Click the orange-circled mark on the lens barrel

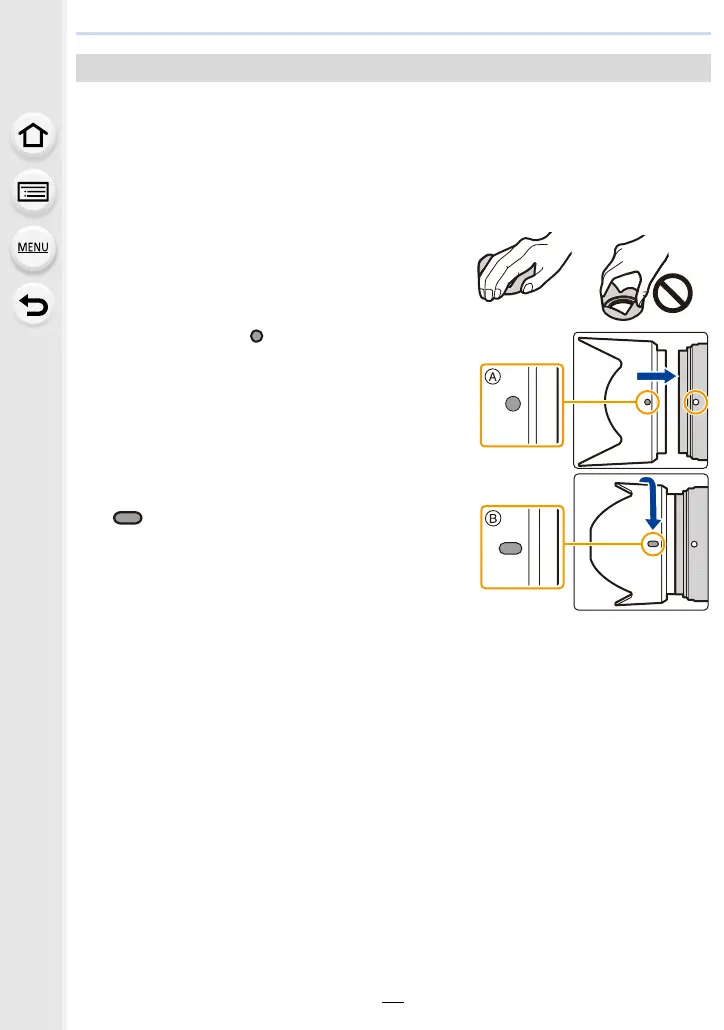tap(696, 402)
